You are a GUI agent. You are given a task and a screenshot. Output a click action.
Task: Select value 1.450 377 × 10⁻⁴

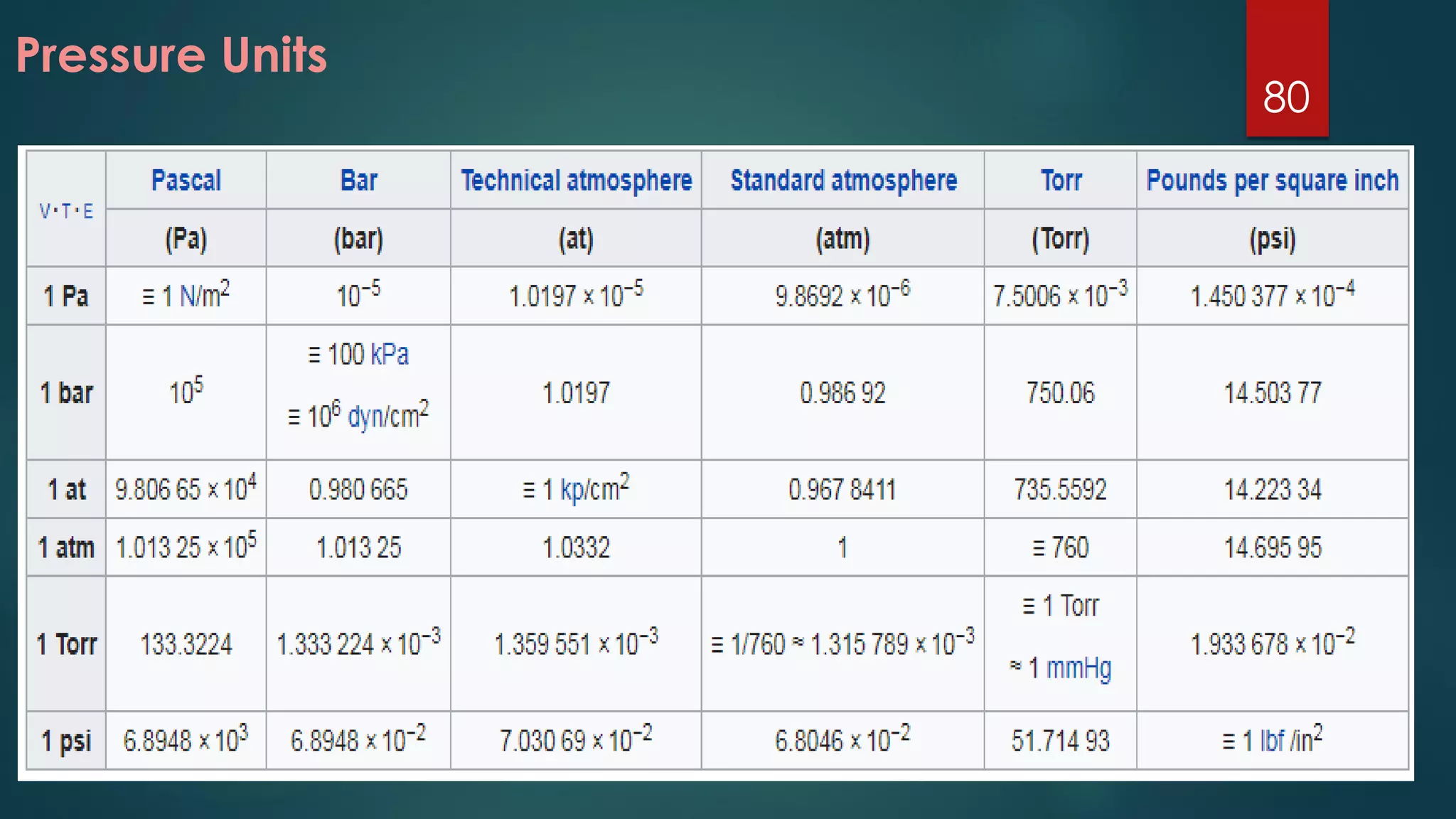(x=1273, y=294)
